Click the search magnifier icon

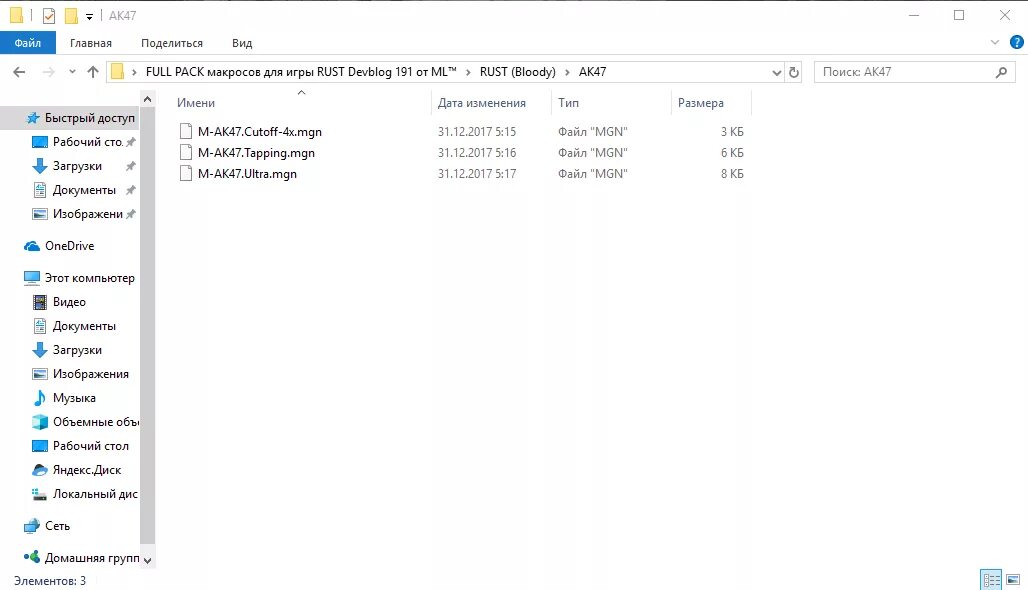point(1001,72)
